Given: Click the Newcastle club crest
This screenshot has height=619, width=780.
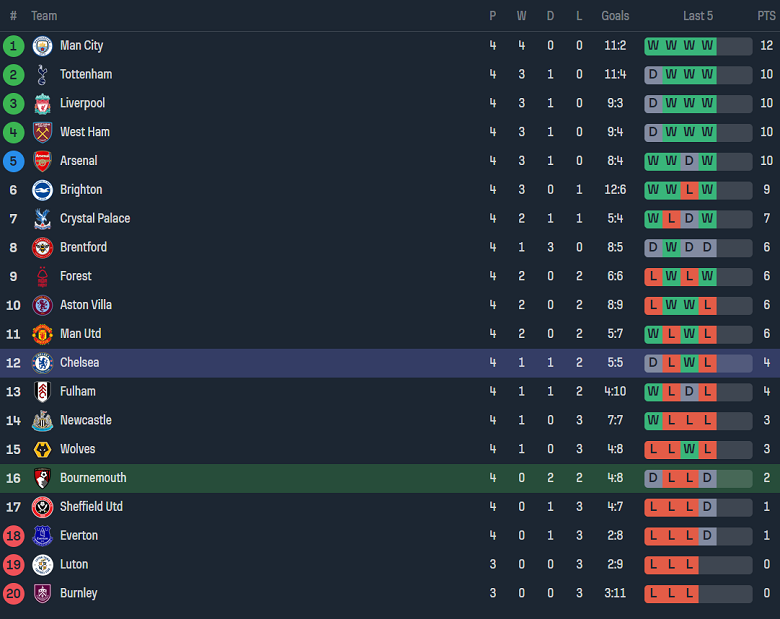Looking at the screenshot, I should 42,421.
